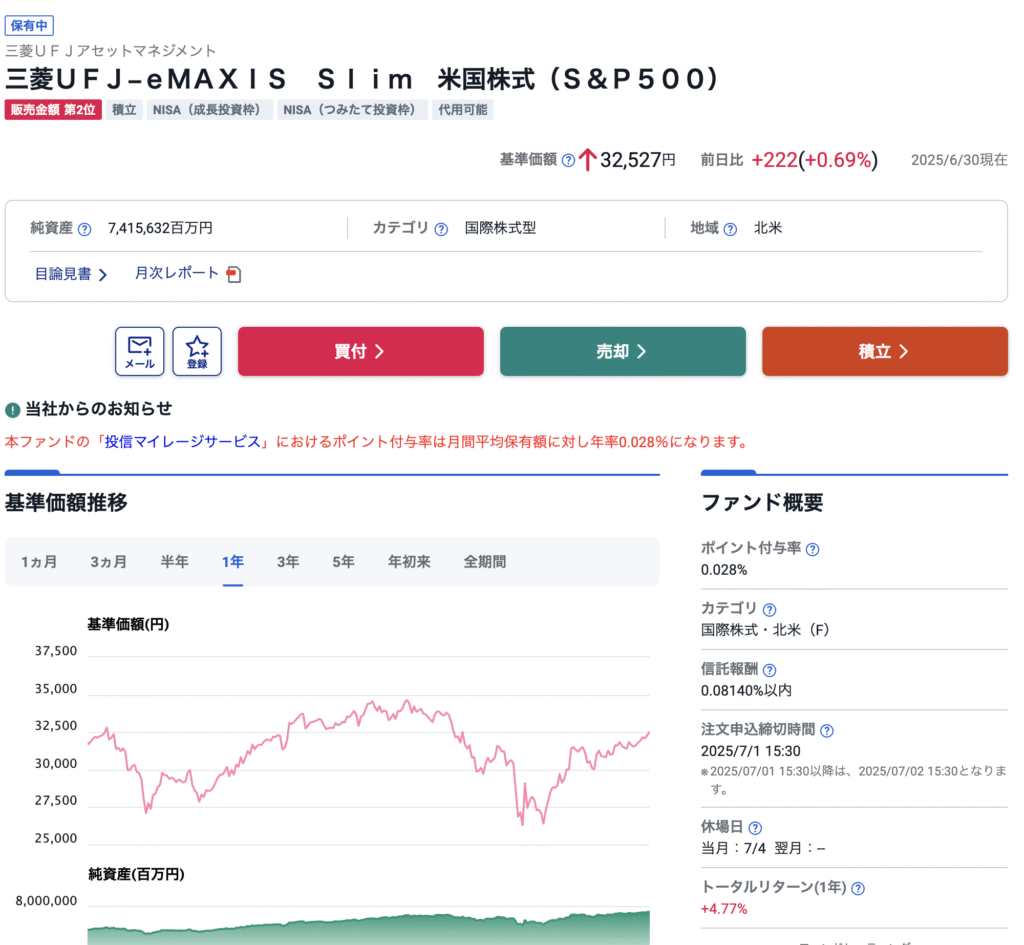
Task: Click the 37,500 axis label on chart
Action: coord(56,651)
